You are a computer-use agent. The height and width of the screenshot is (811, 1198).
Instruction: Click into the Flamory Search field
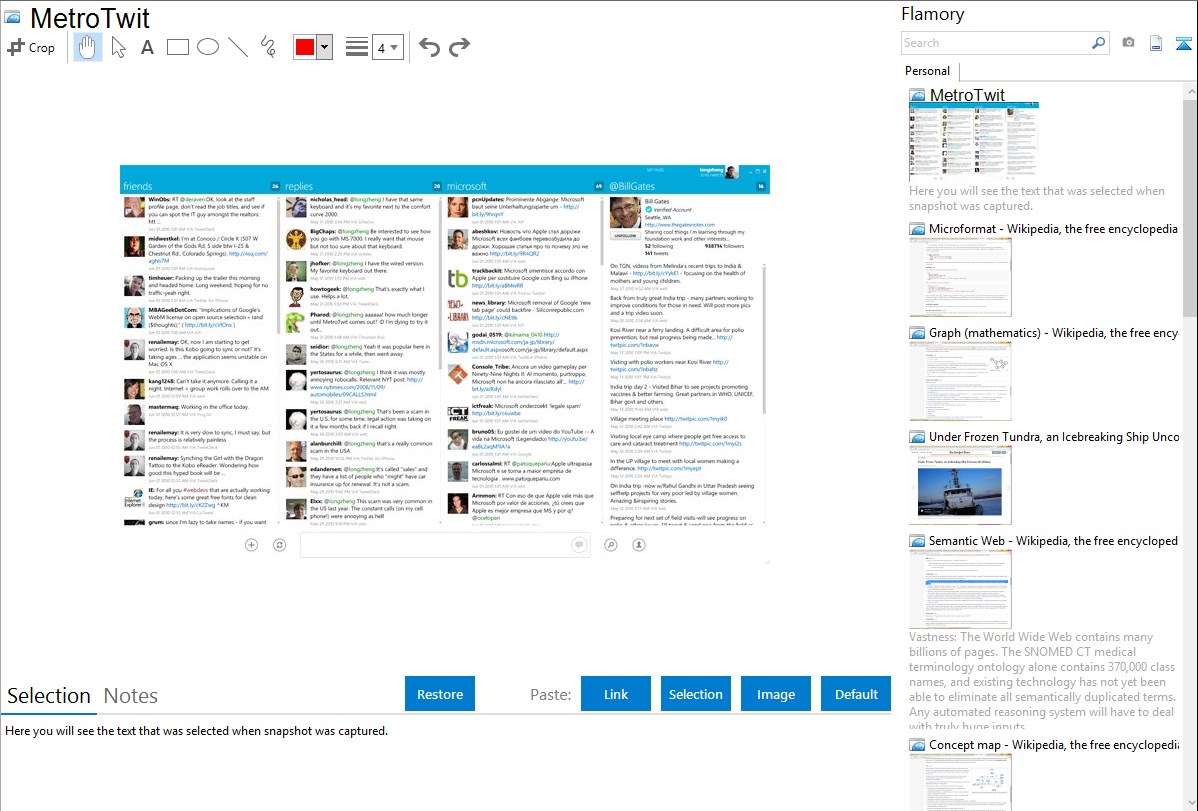click(x=996, y=43)
